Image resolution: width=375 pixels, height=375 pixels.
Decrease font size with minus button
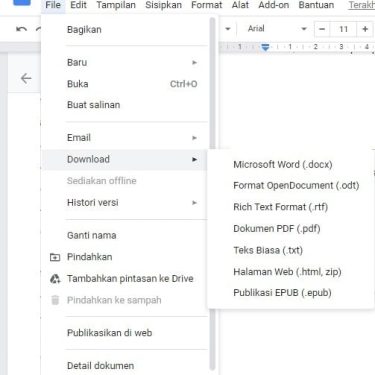click(x=322, y=29)
